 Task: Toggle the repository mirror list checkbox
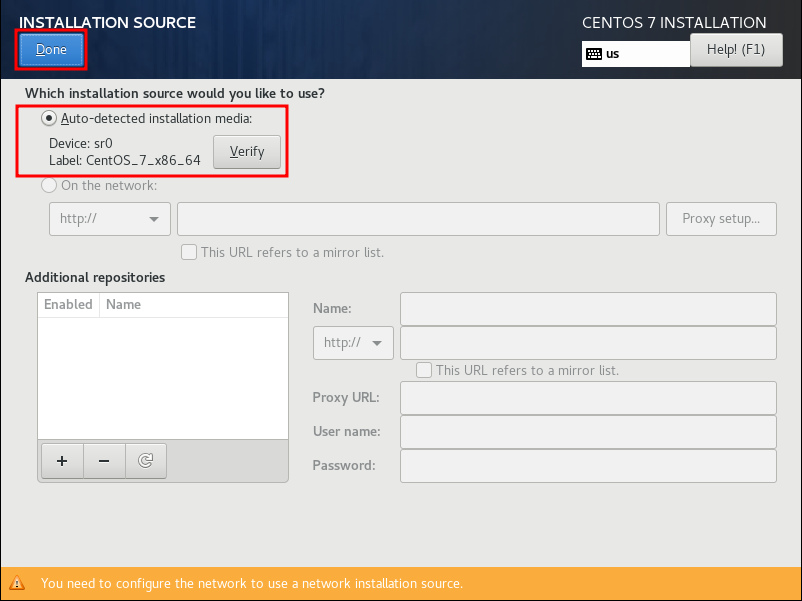pyautogui.click(x=424, y=370)
